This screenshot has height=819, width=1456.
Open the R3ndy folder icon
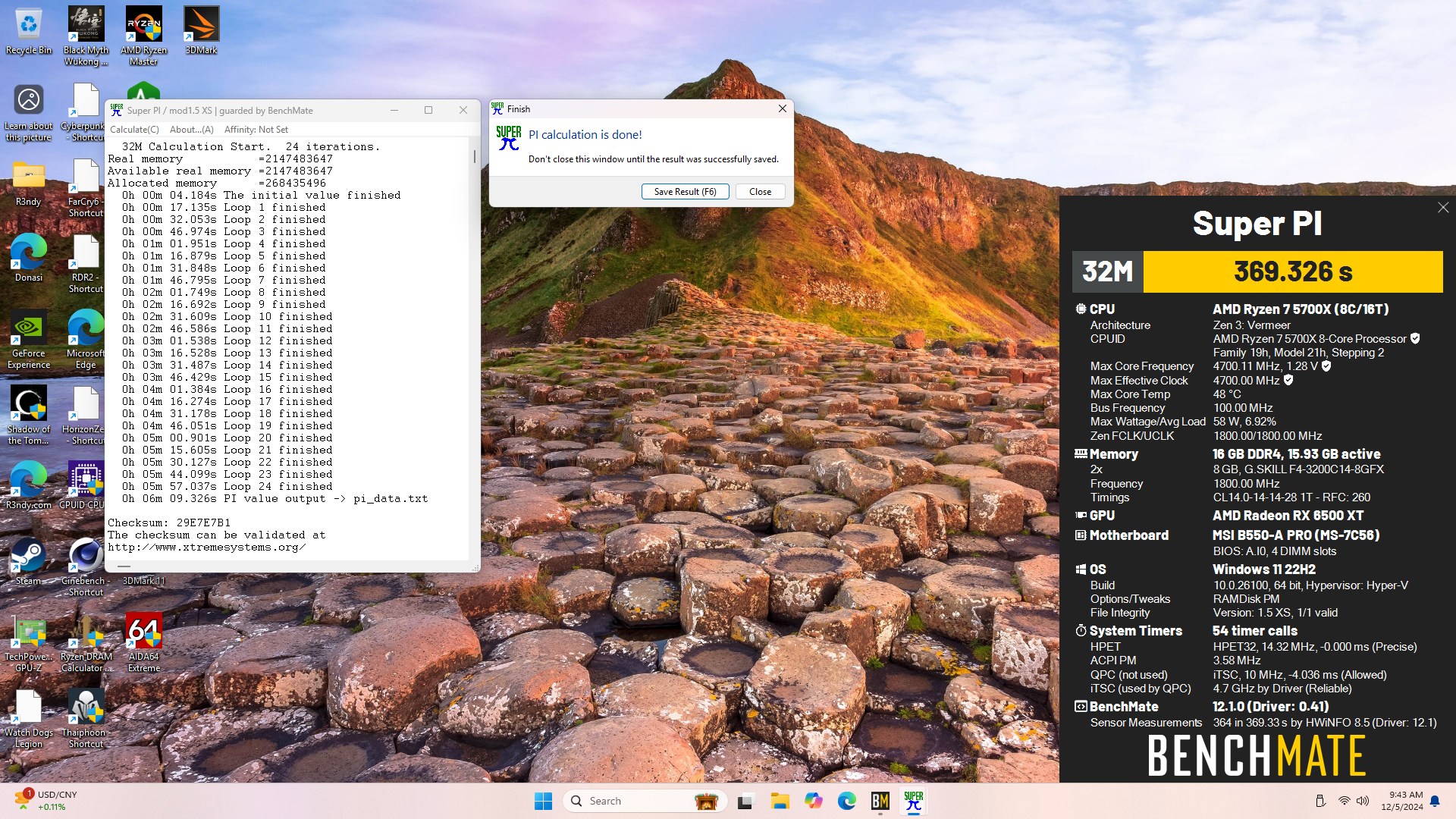coord(29,183)
